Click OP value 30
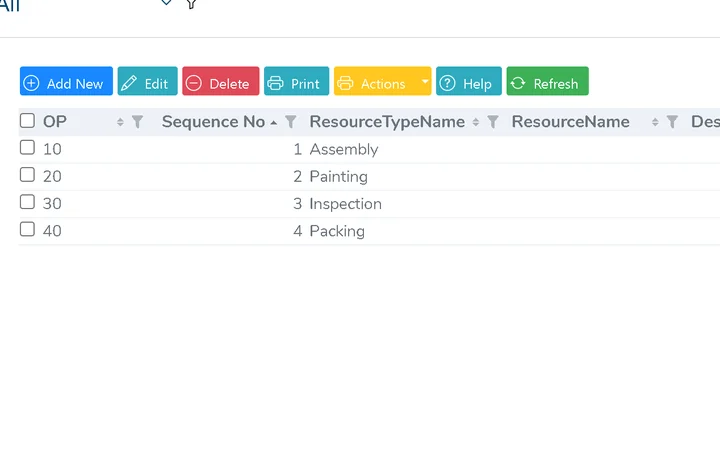This screenshot has height=450, width=720. point(52,203)
